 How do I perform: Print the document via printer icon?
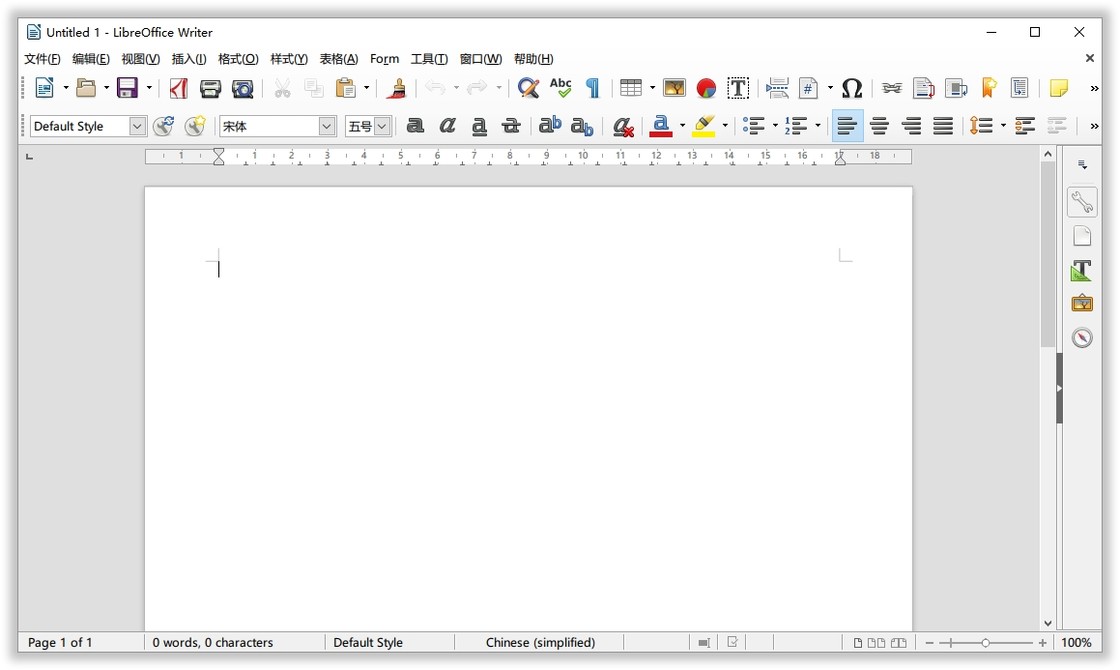[210, 89]
